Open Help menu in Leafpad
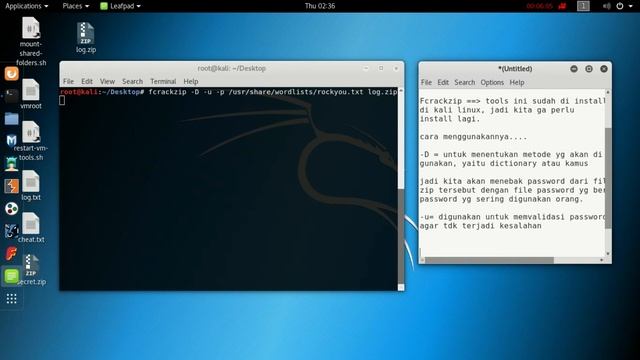This screenshot has width=640, height=360. 517,82
